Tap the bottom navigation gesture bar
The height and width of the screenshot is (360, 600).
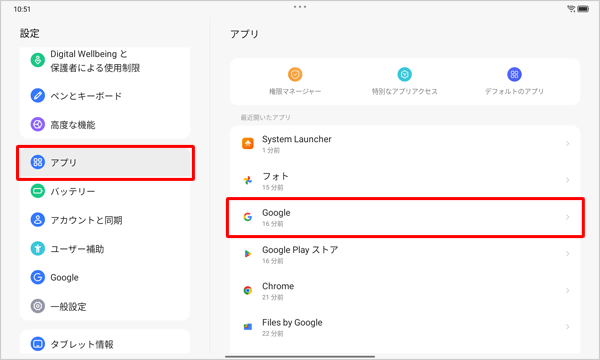[x=300, y=356]
